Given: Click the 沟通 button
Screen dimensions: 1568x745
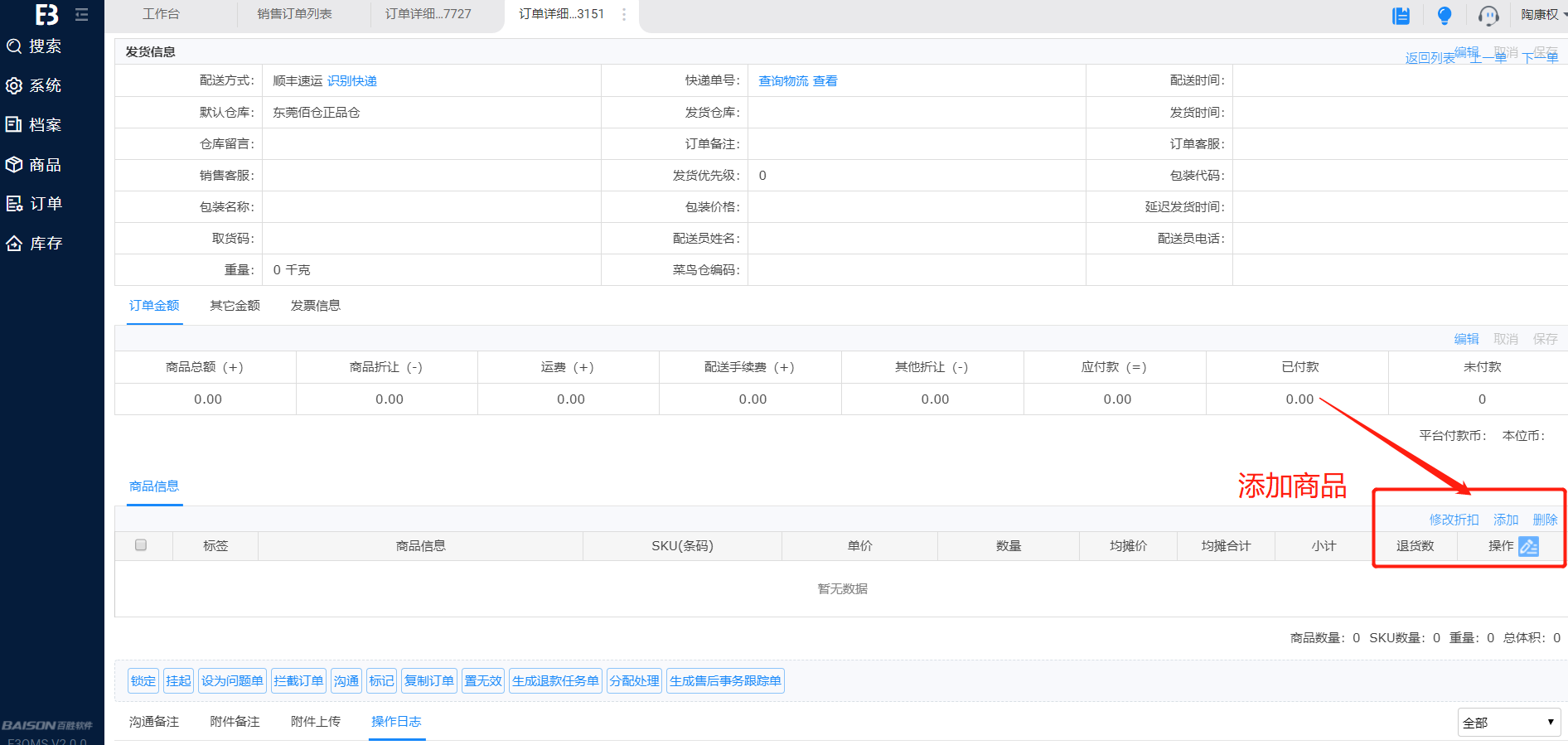Looking at the screenshot, I should (x=346, y=681).
